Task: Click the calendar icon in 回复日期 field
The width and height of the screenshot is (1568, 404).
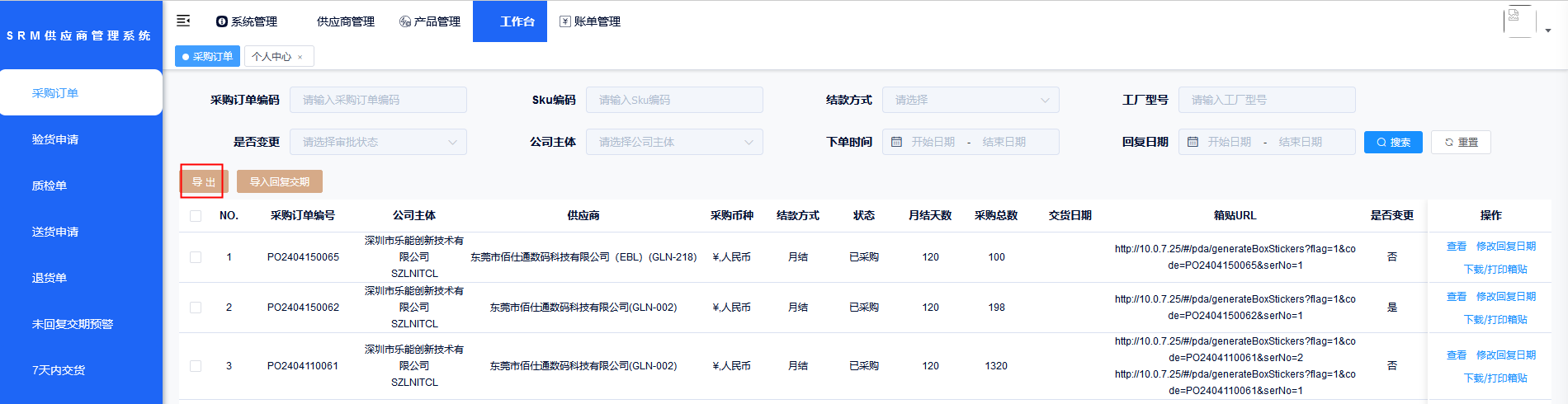Action: (1193, 142)
